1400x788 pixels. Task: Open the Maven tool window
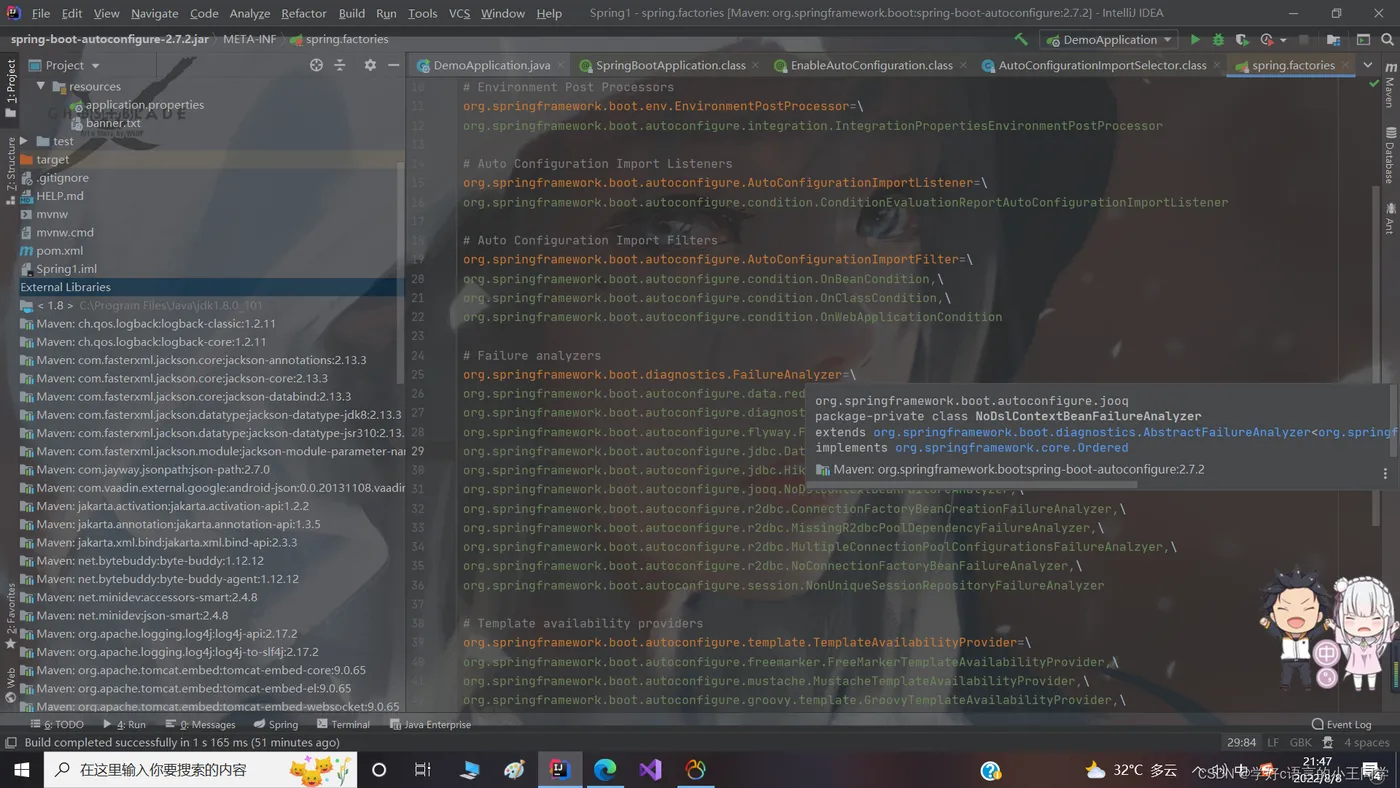point(1389,86)
